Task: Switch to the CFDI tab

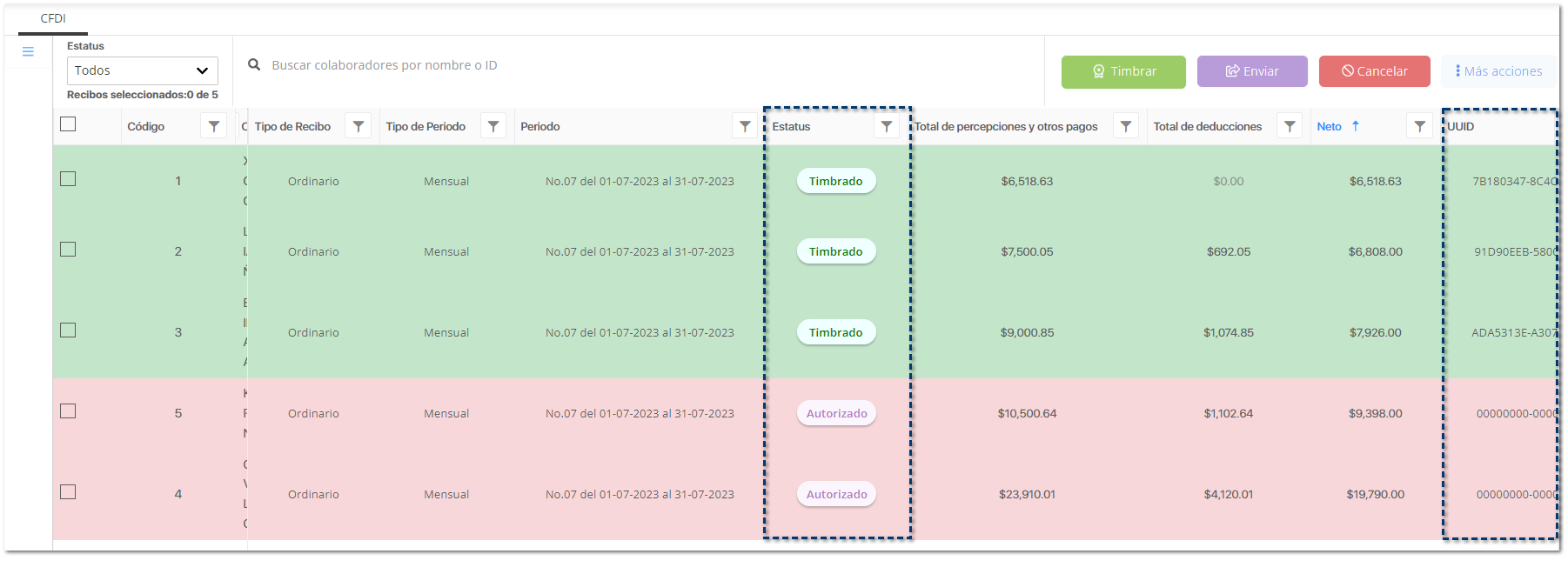Action: 53,18
